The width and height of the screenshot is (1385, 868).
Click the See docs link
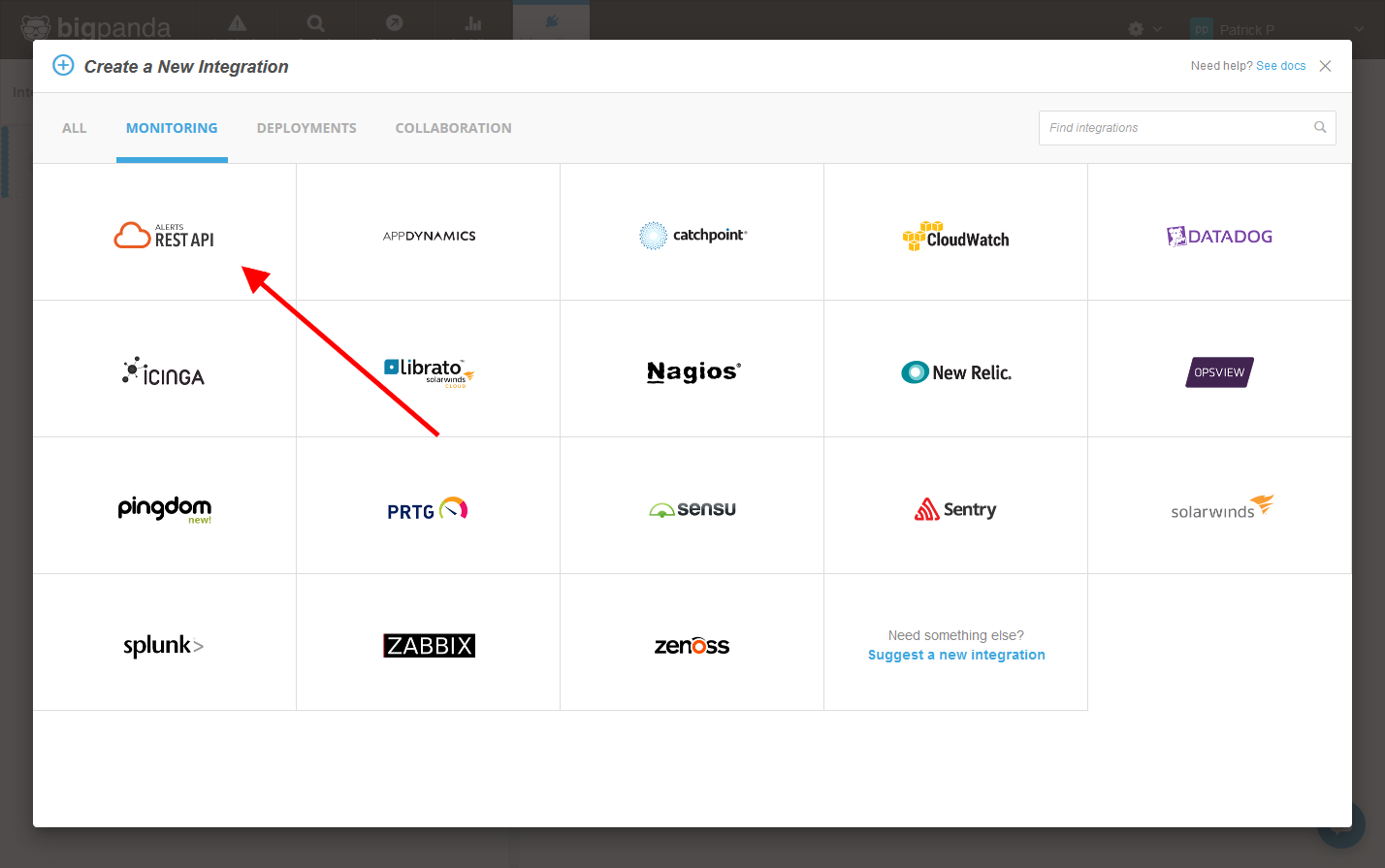1280,66
